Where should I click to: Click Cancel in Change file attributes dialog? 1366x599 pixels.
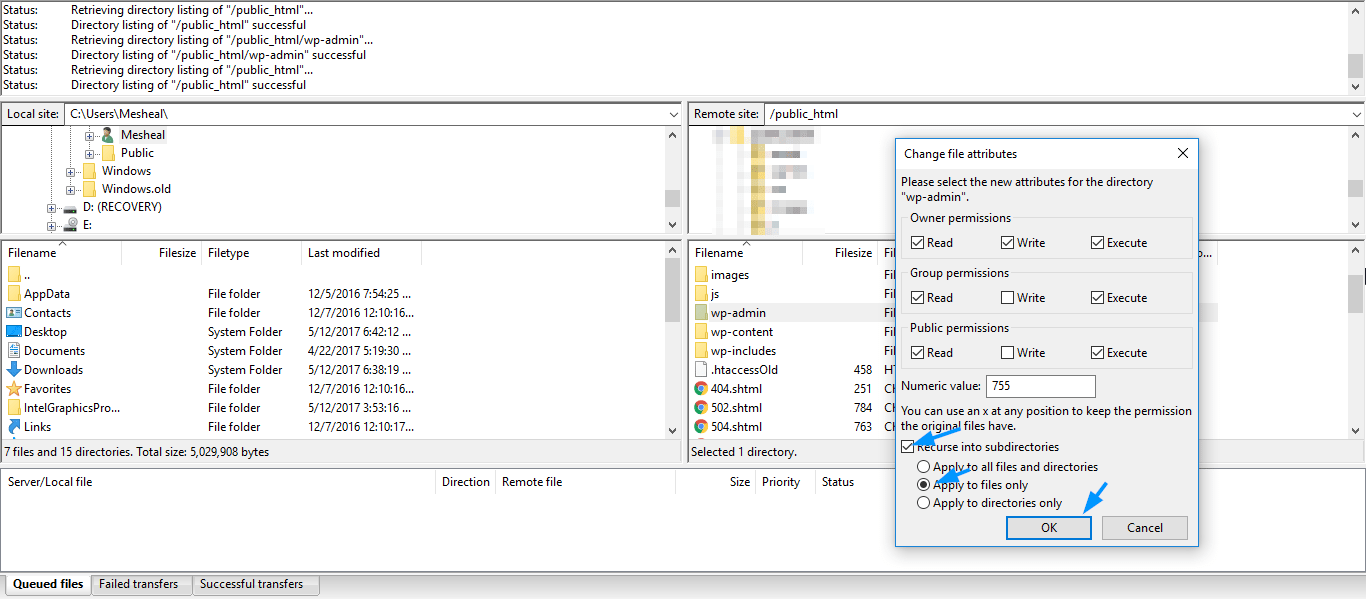click(x=1145, y=528)
